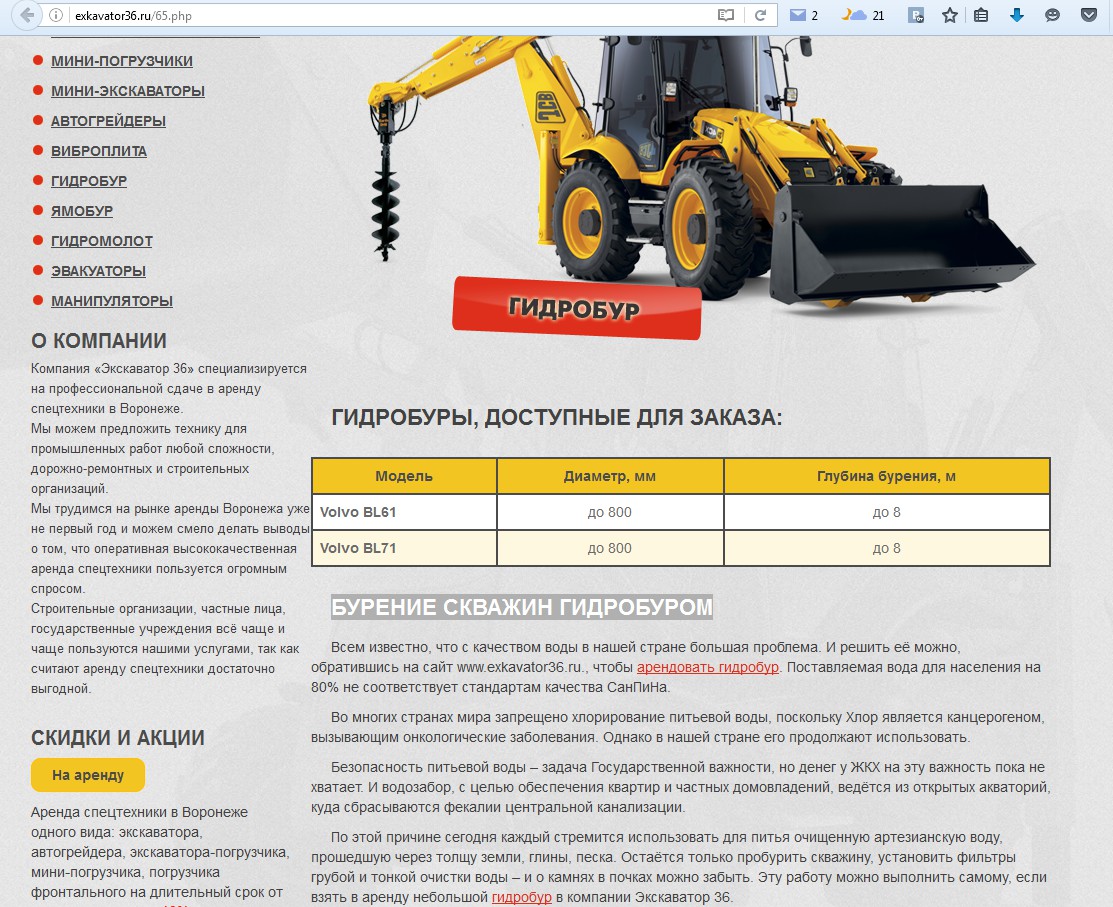
Task: Click the Модель table header
Action: click(x=404, y=476)
